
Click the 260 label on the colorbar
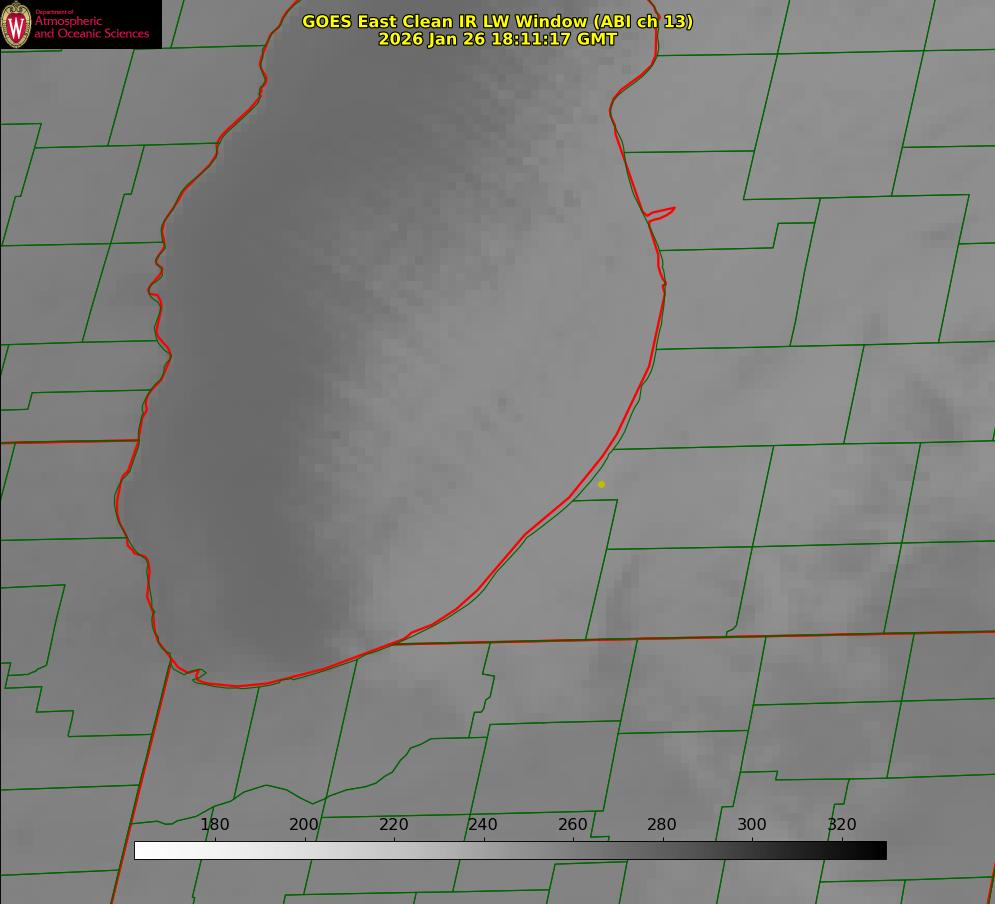(573, 825)
